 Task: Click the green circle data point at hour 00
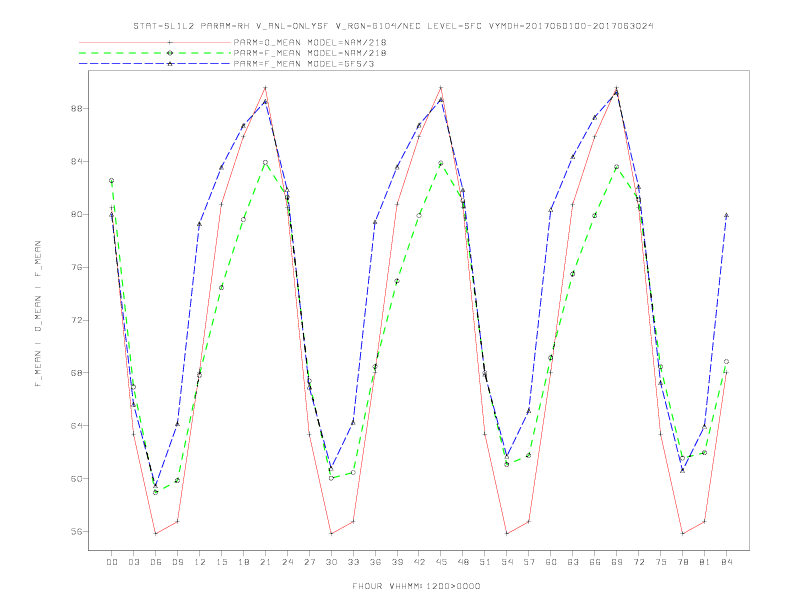(x=112, y=180)
